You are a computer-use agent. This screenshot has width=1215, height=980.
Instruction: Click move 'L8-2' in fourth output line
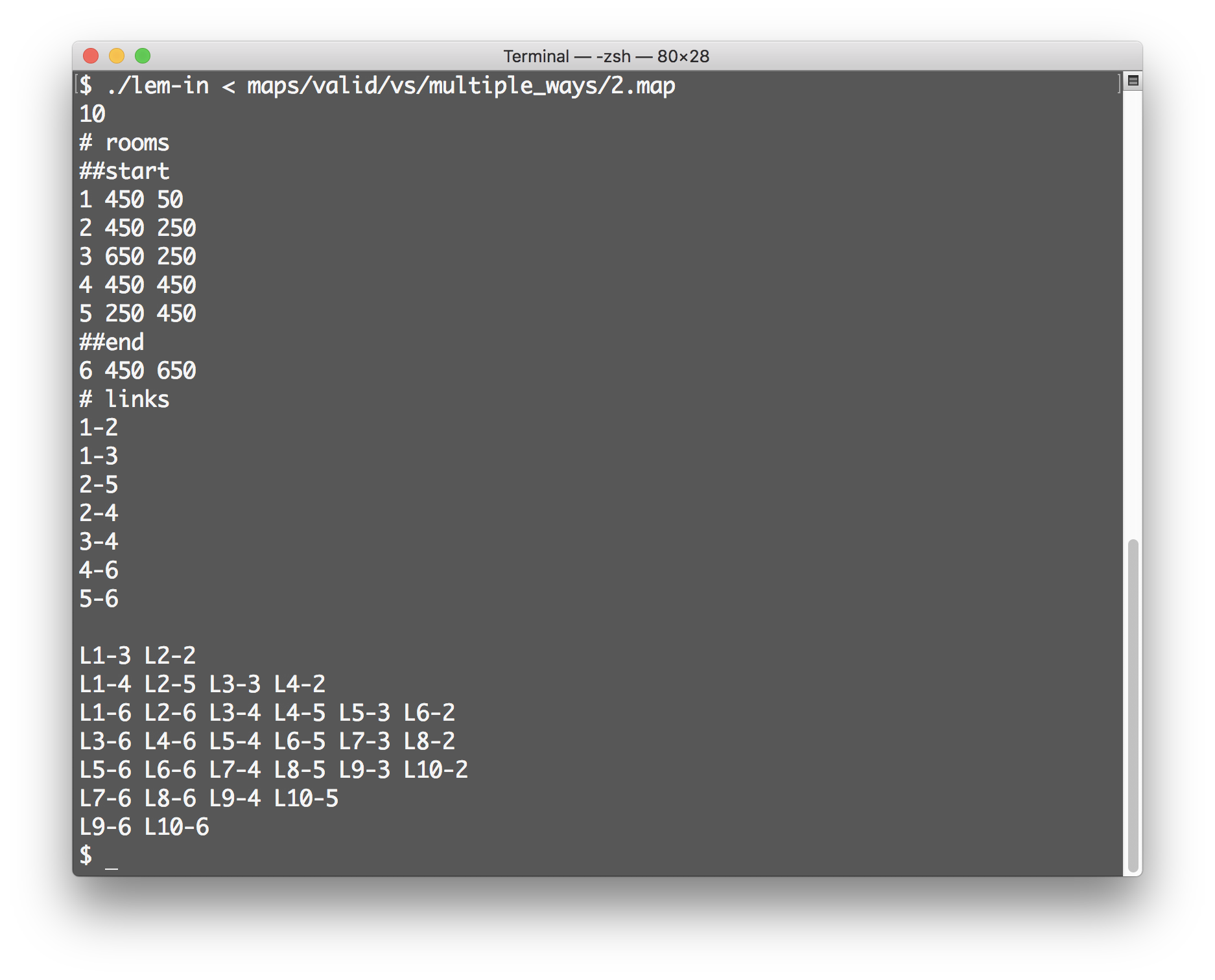(x=429, y=741)
